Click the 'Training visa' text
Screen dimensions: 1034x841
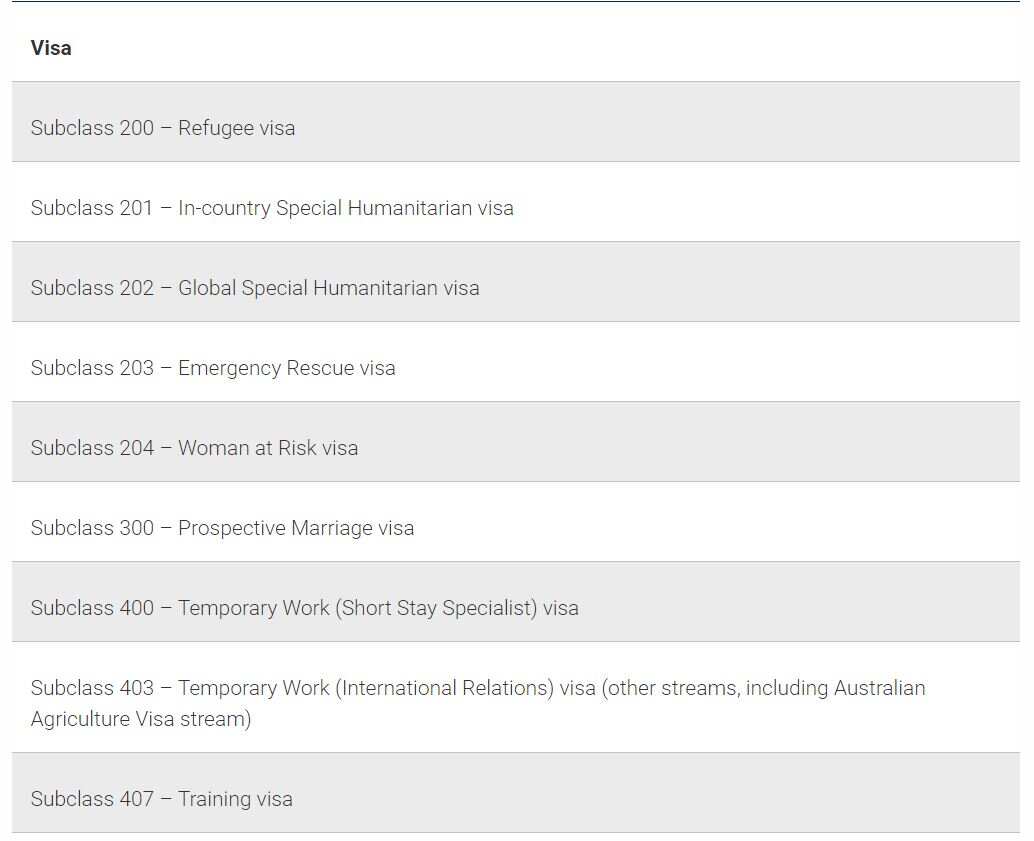pos(235,799)
